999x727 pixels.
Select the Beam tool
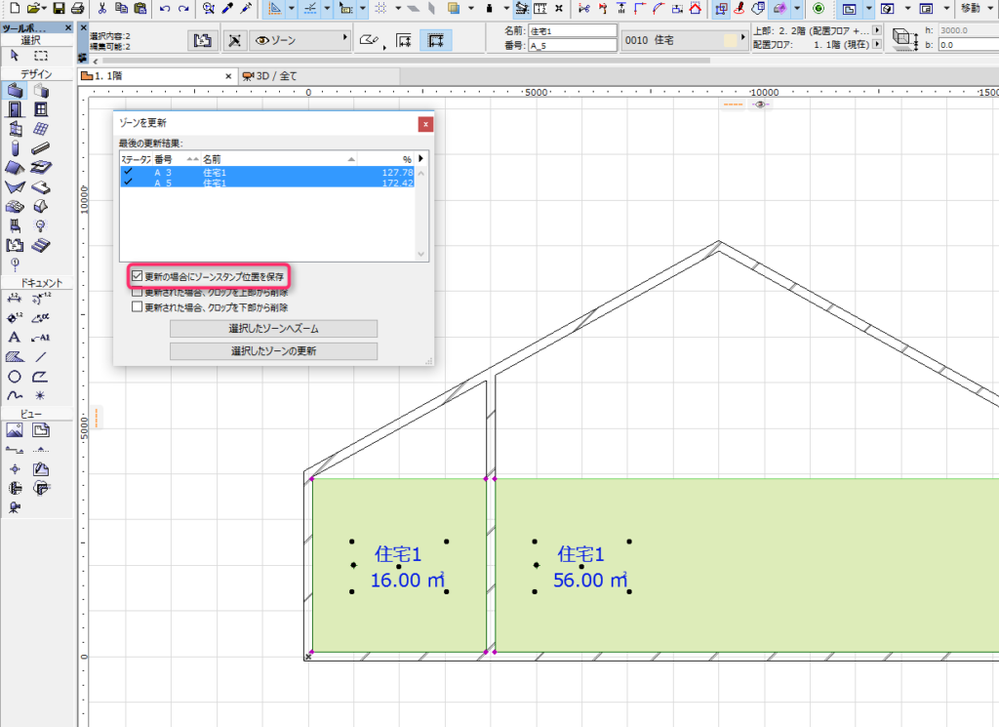pos(41,148)
